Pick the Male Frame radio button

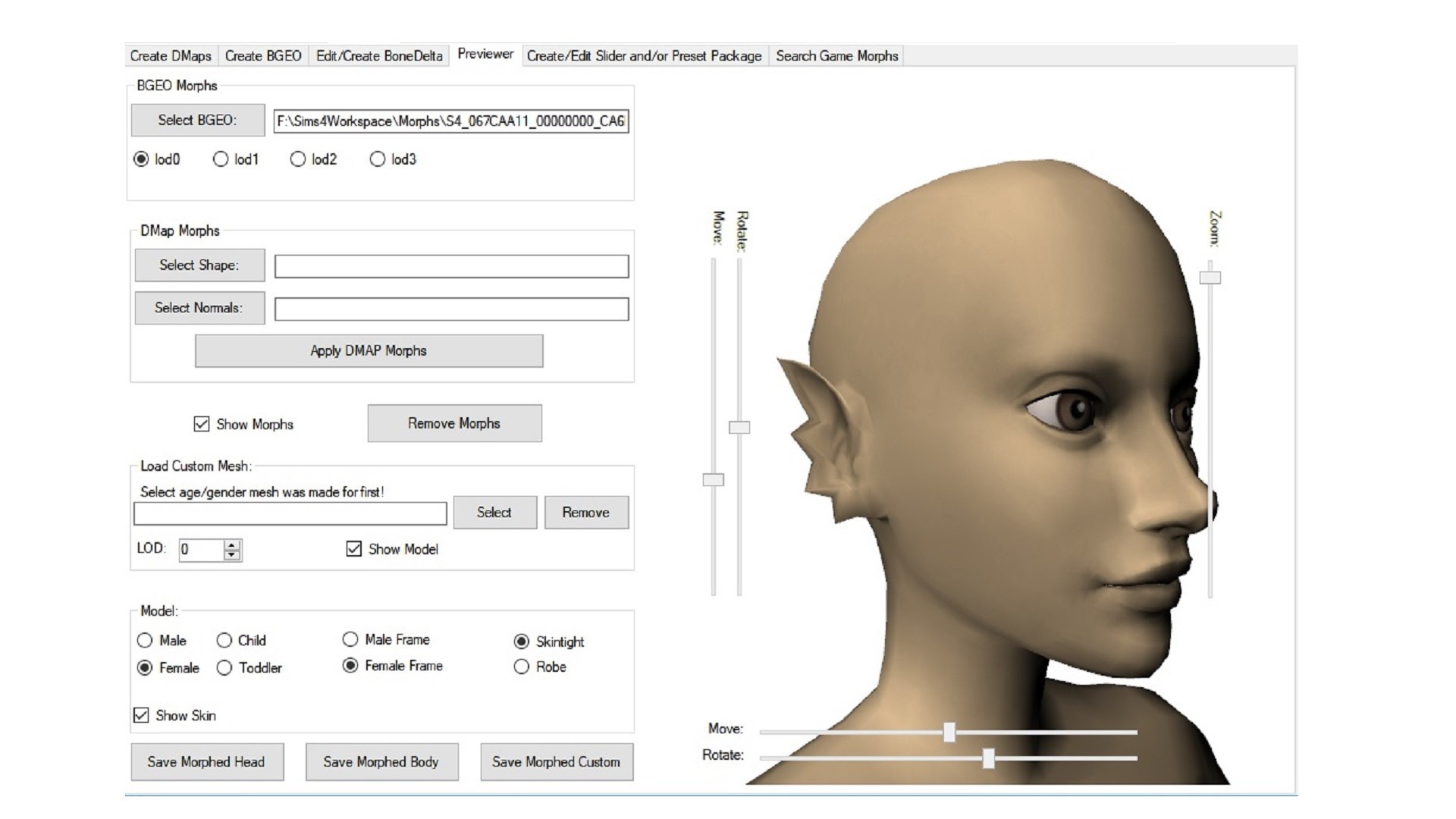point(350,639)
